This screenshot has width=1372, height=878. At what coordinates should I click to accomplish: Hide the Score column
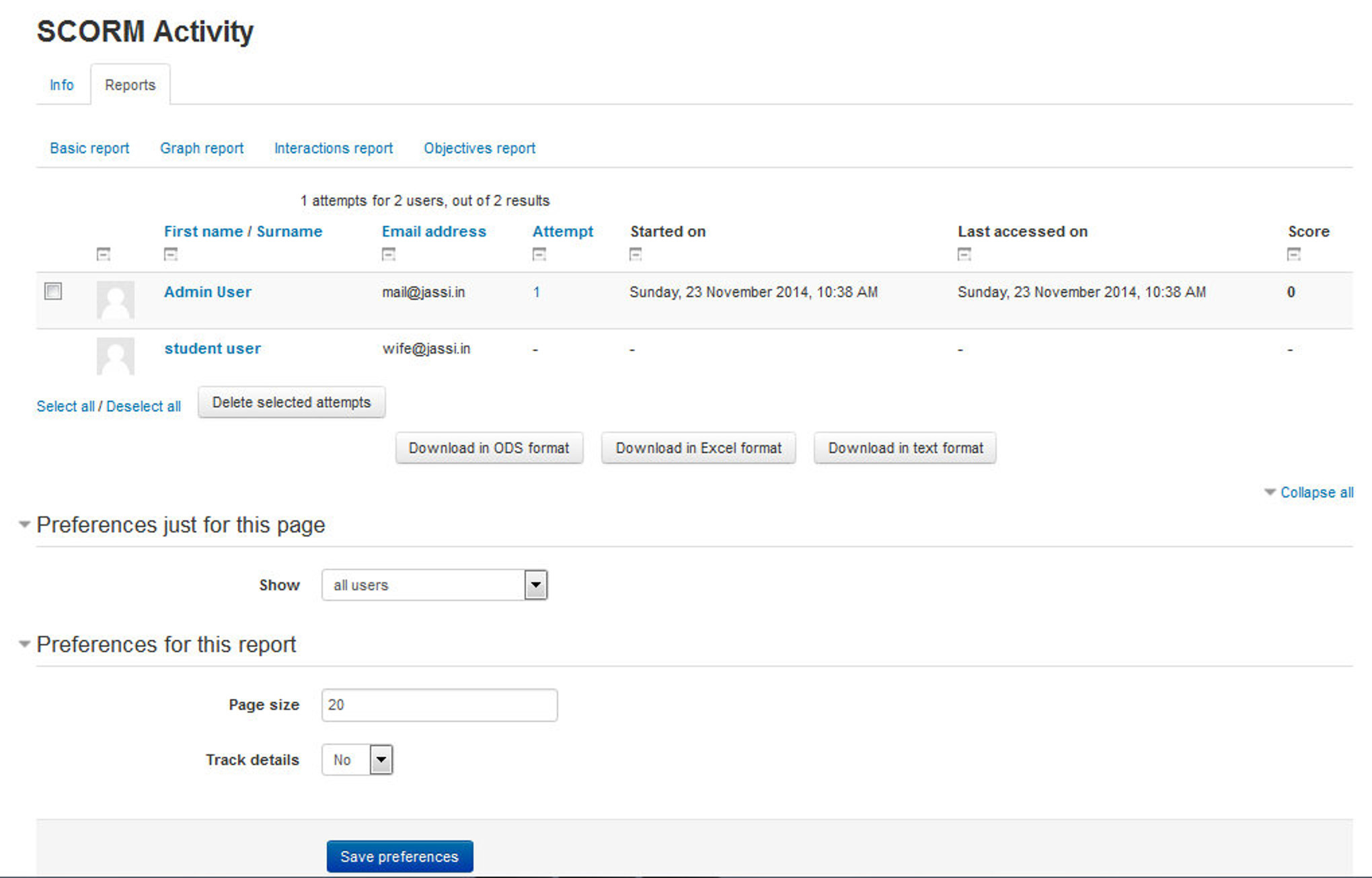click(x=1293, y=254)
